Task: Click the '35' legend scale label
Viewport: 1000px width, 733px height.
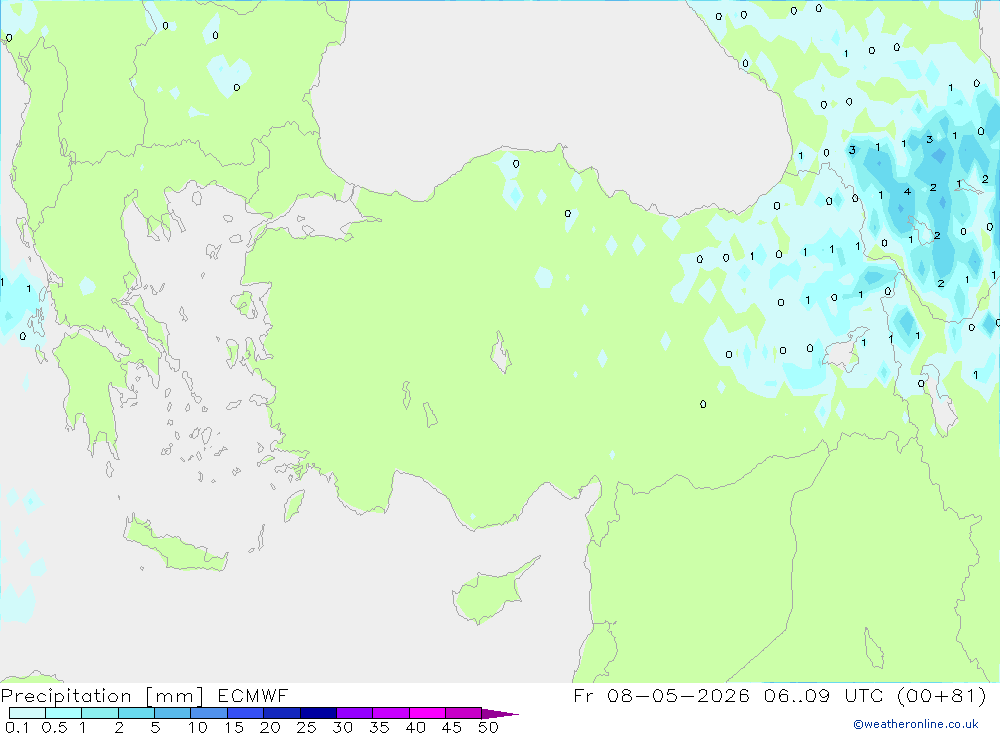Action: (379, 727)
